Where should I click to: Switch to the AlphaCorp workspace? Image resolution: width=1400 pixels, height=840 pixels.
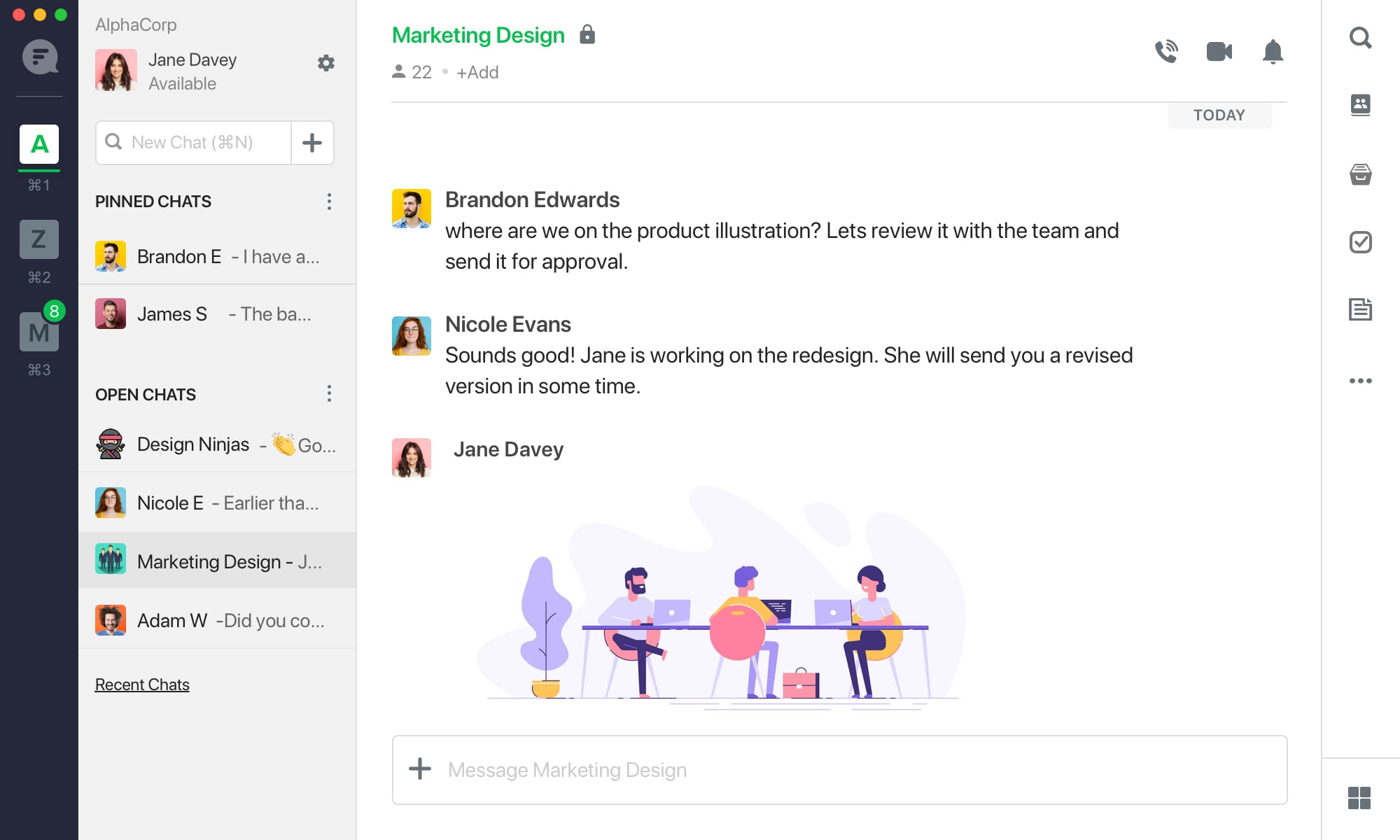[x=39, y=145]
